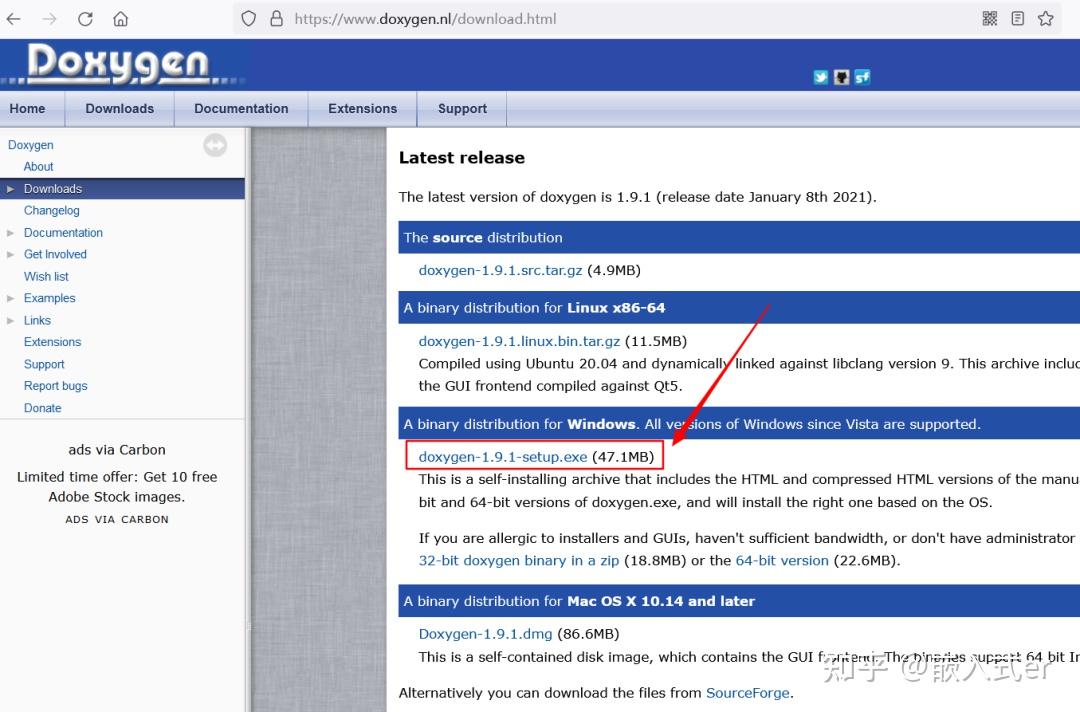
Task: Download doxygen-1.9.1.src.tar.gz link
Action: tap(500, 270)
